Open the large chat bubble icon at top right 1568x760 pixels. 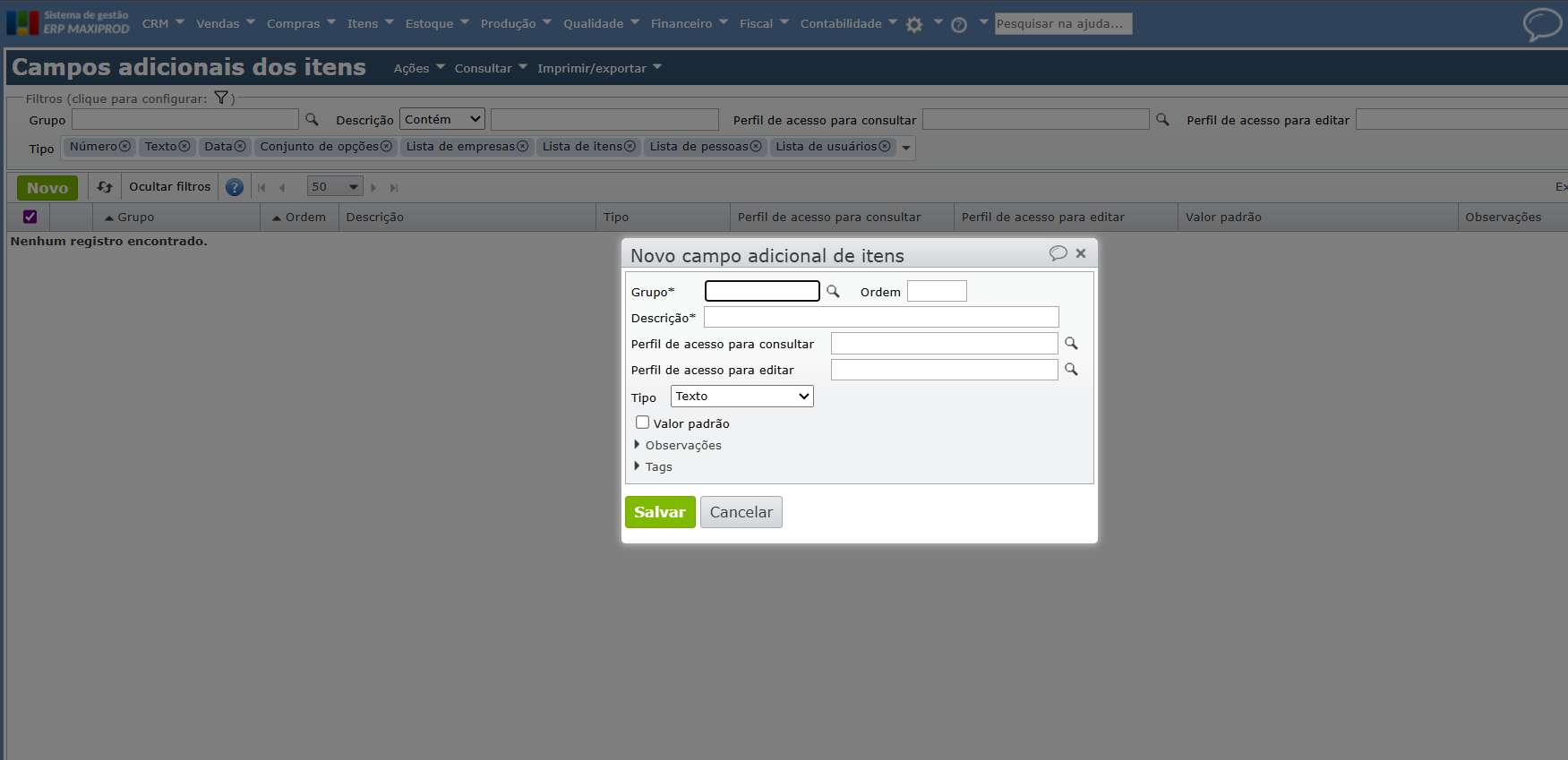[1541, 24]
